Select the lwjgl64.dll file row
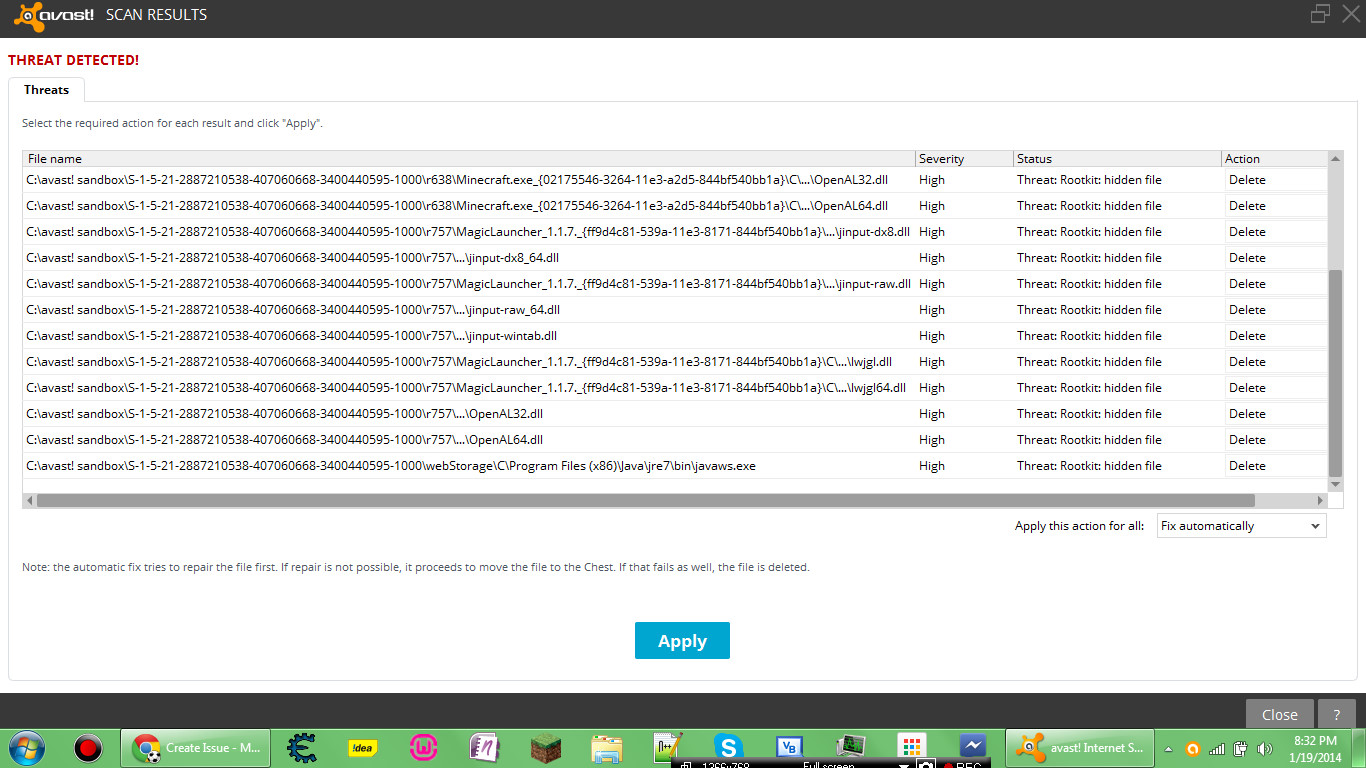The image size is (1366, 768). 675,388
